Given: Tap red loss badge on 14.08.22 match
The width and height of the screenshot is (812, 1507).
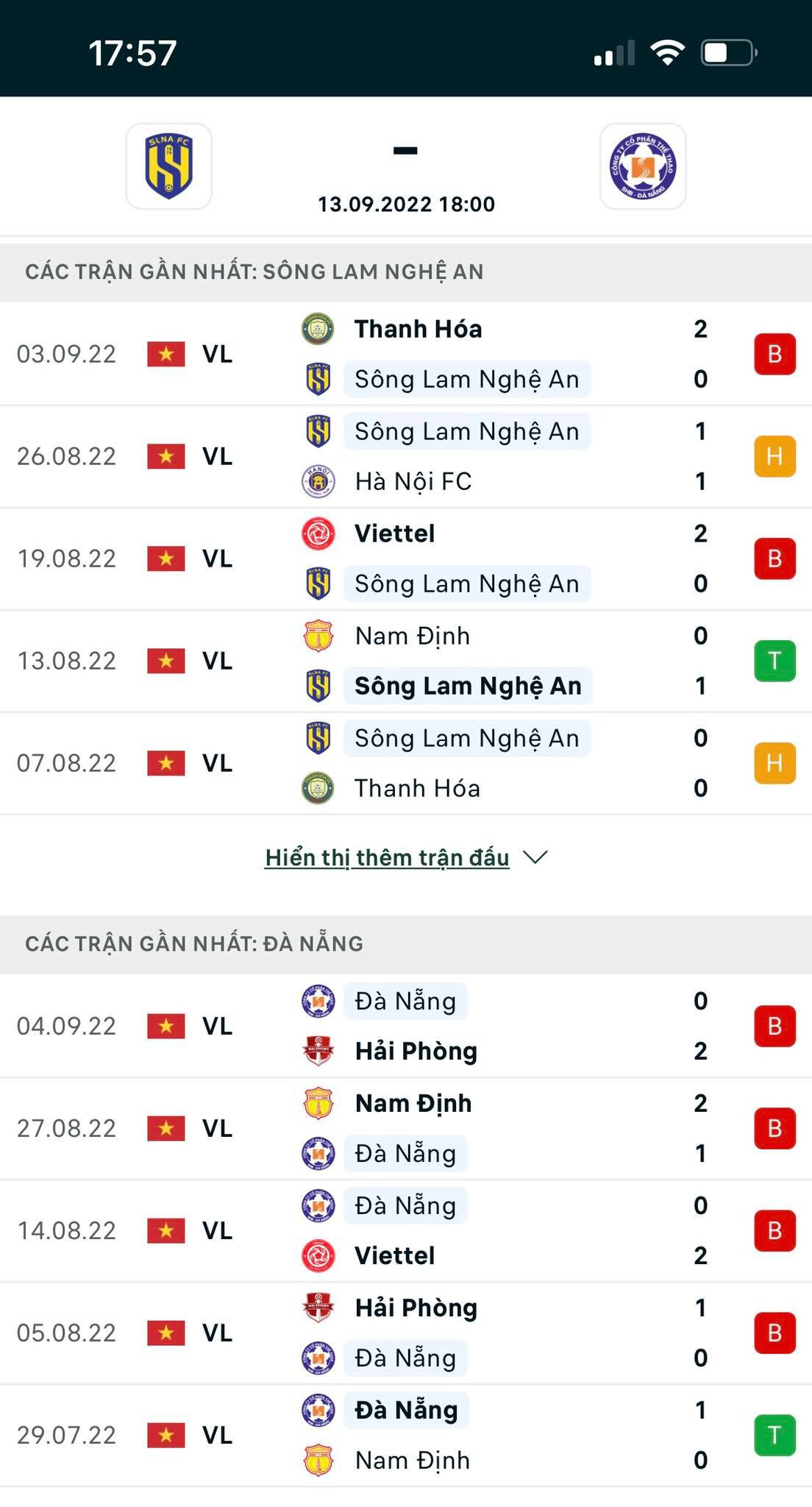Looking at the screenshot, I should [x=774, y=1230].
